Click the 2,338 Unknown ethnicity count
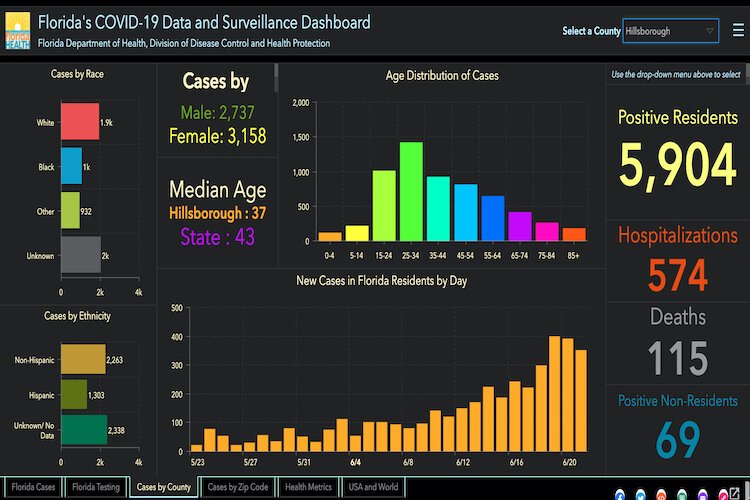The image size is (750, 500). (116, 431)
